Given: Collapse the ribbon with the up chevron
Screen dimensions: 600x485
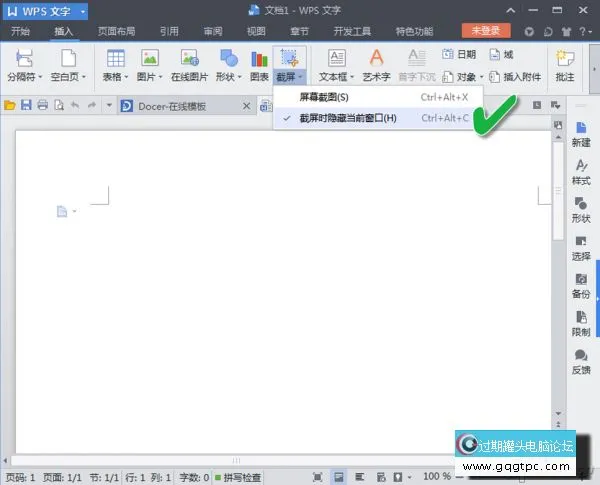Looking at the screenshot, I should click(x=510, y=11).
